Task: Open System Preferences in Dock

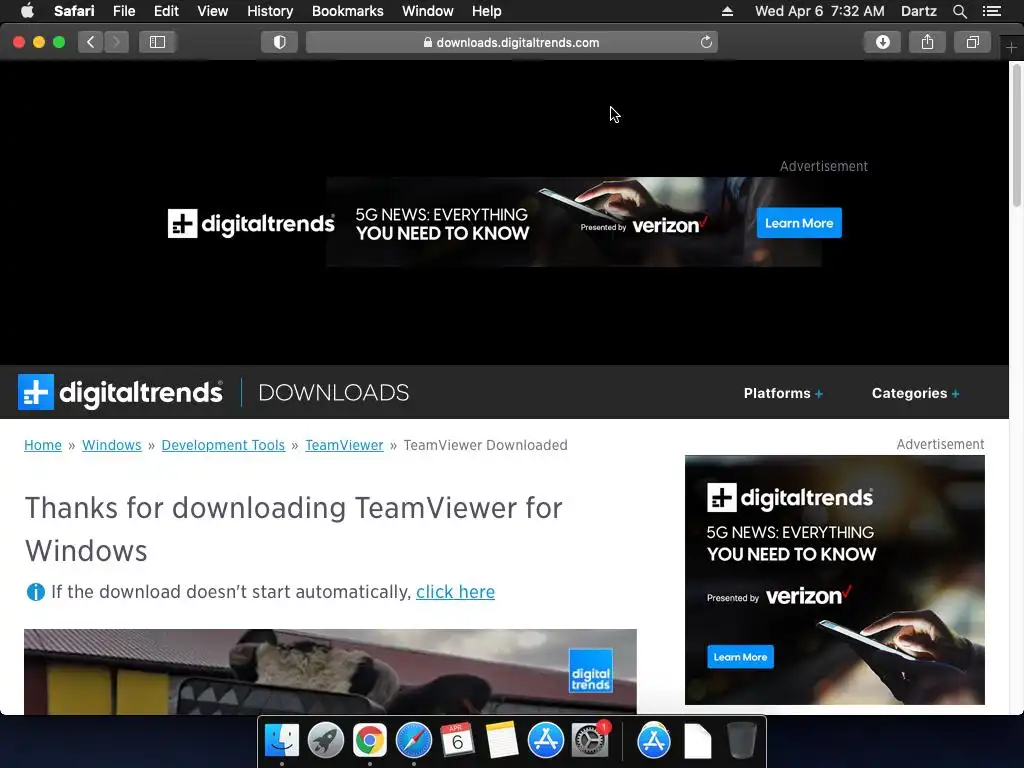Action: pyautogui.click(x=590, y=741)
